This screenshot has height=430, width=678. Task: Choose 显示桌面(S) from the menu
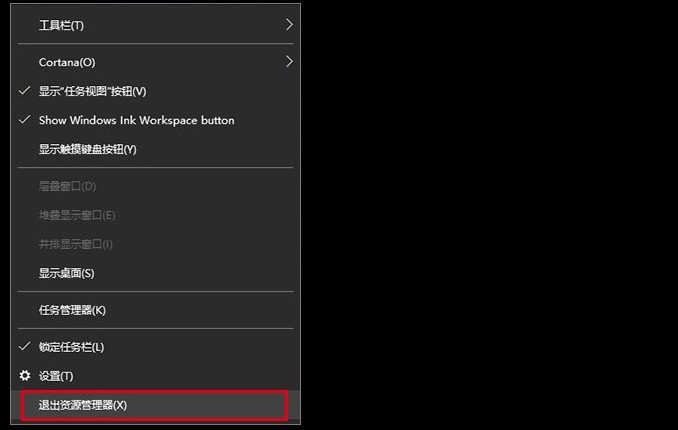click(66, 273)
